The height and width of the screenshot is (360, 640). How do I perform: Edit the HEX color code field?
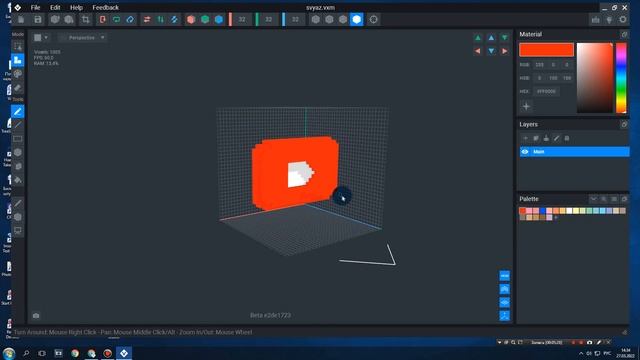(546, 91)
